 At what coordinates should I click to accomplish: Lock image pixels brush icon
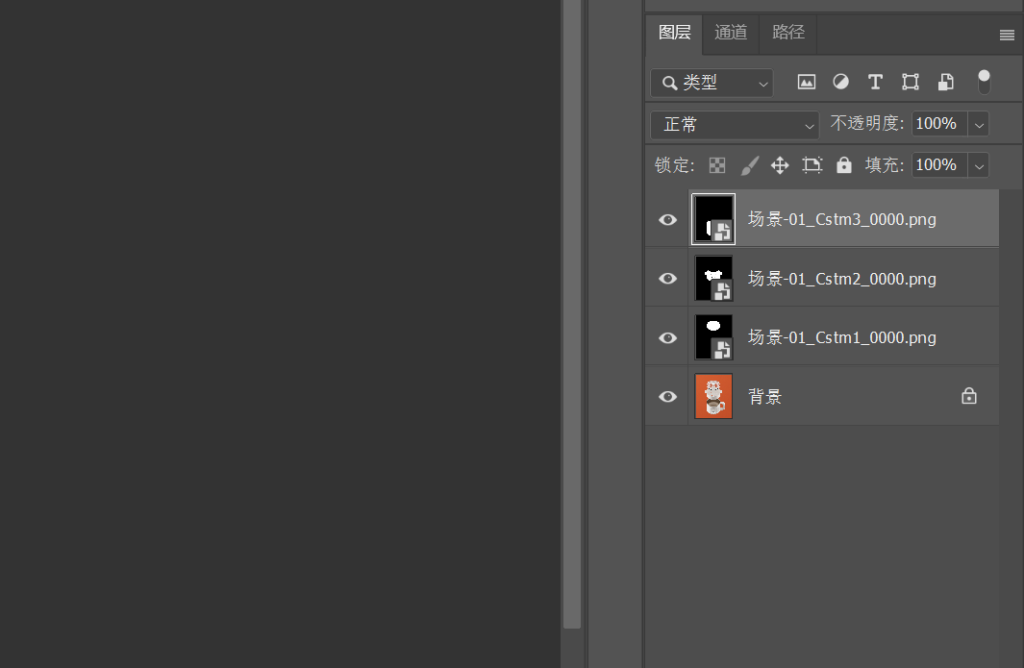749,165
